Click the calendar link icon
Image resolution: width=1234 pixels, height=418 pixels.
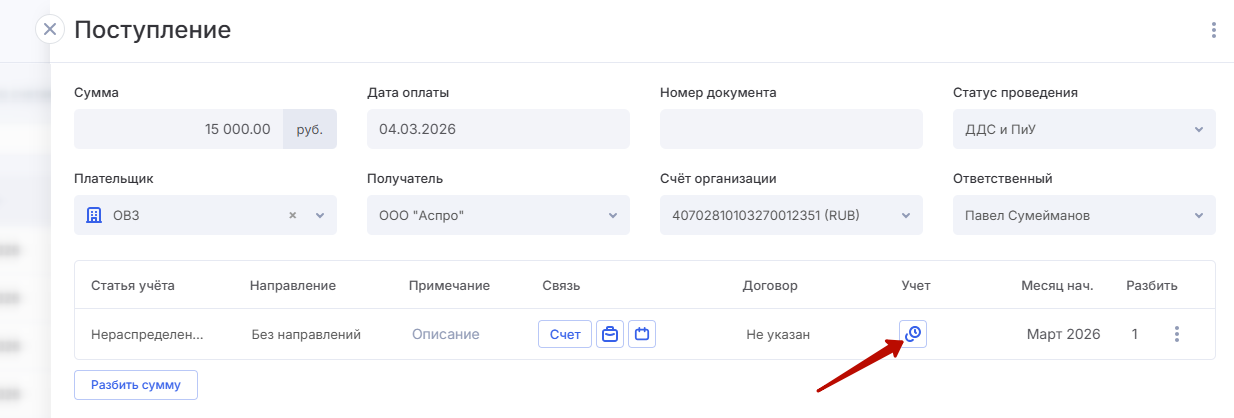click(x=642, y=334)
